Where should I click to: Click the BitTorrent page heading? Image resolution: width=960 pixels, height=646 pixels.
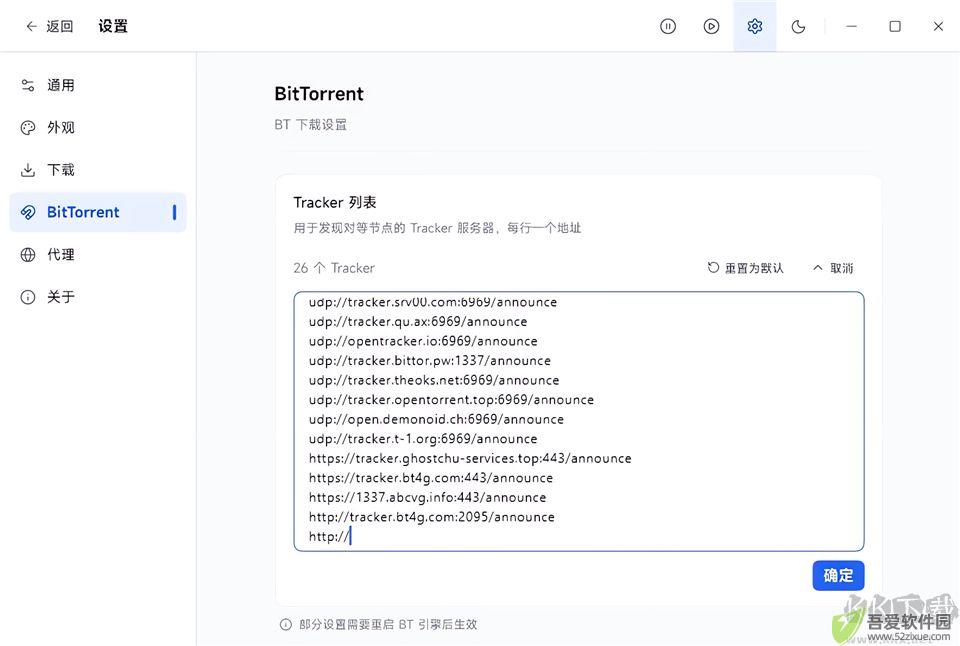[x=318, y=94]
